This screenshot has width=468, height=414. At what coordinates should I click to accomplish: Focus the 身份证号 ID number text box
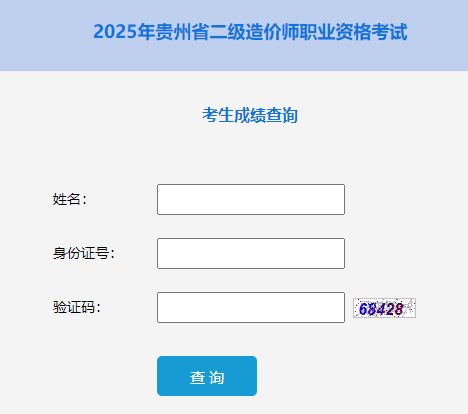pyautogui.click(x=251, y=253)
